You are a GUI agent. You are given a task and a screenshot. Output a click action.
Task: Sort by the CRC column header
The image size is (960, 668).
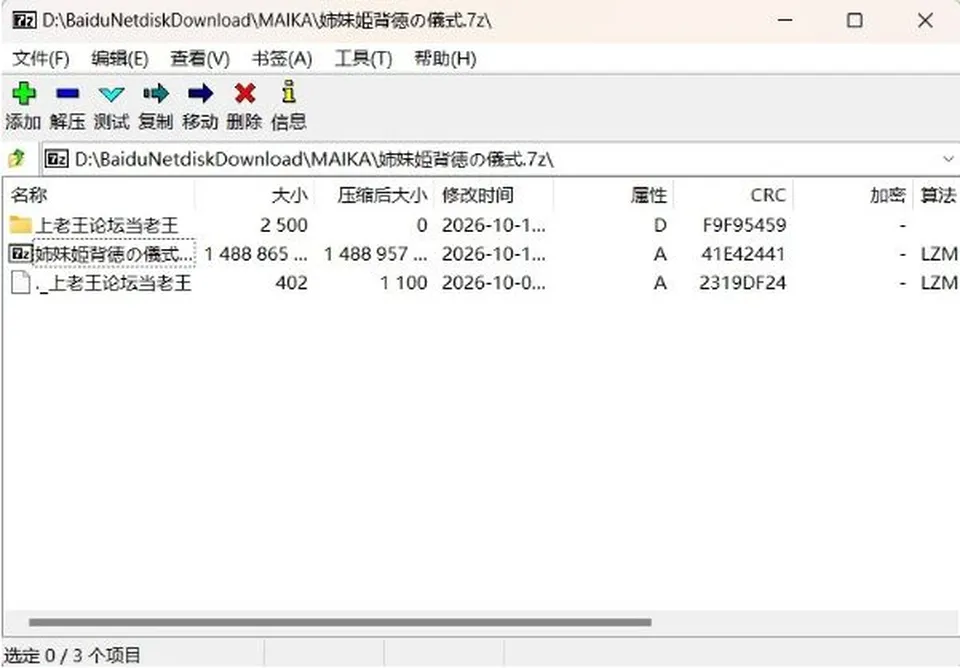click(733, 195)
